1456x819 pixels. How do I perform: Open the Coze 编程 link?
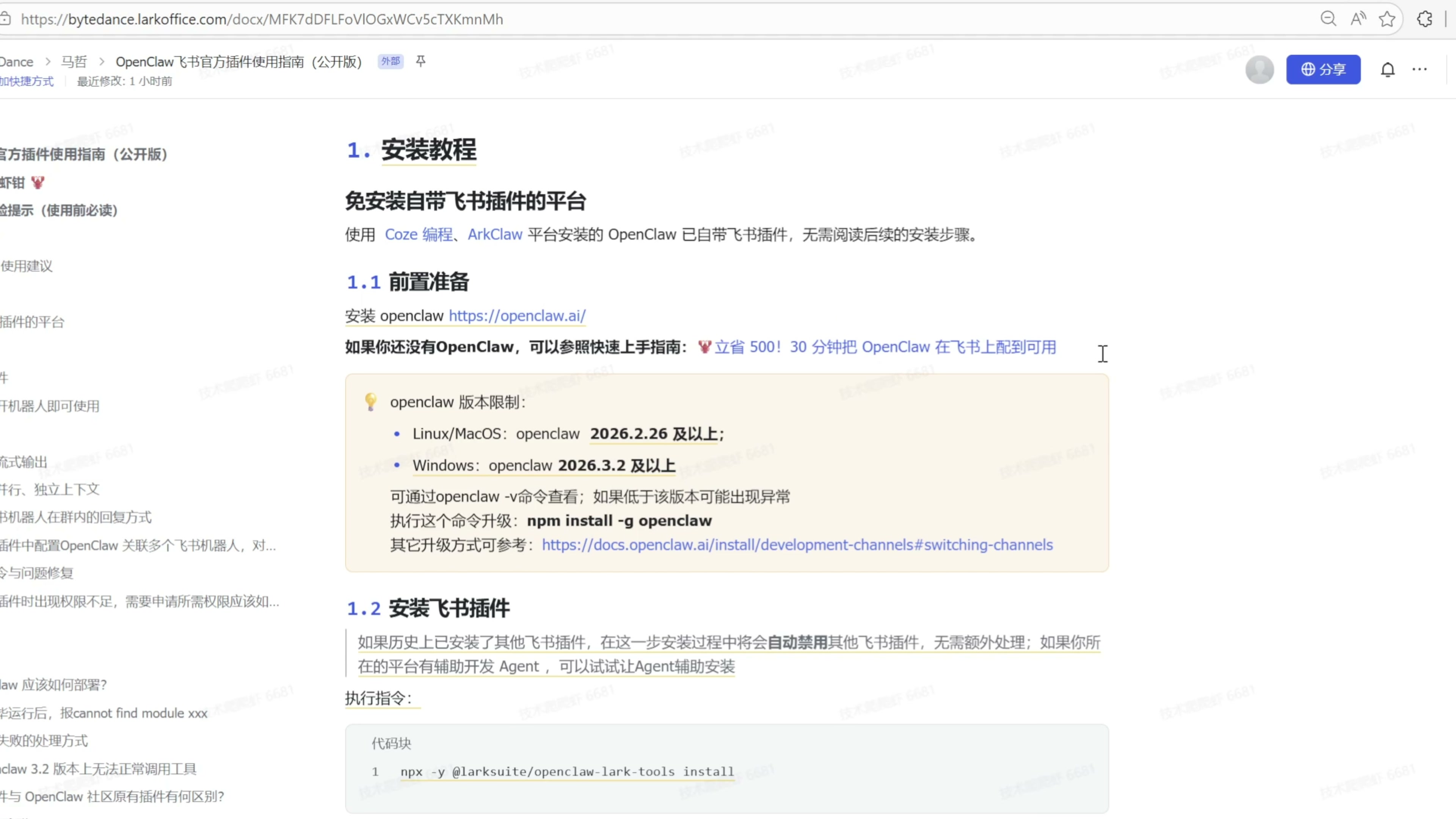[x=418, y=235]
